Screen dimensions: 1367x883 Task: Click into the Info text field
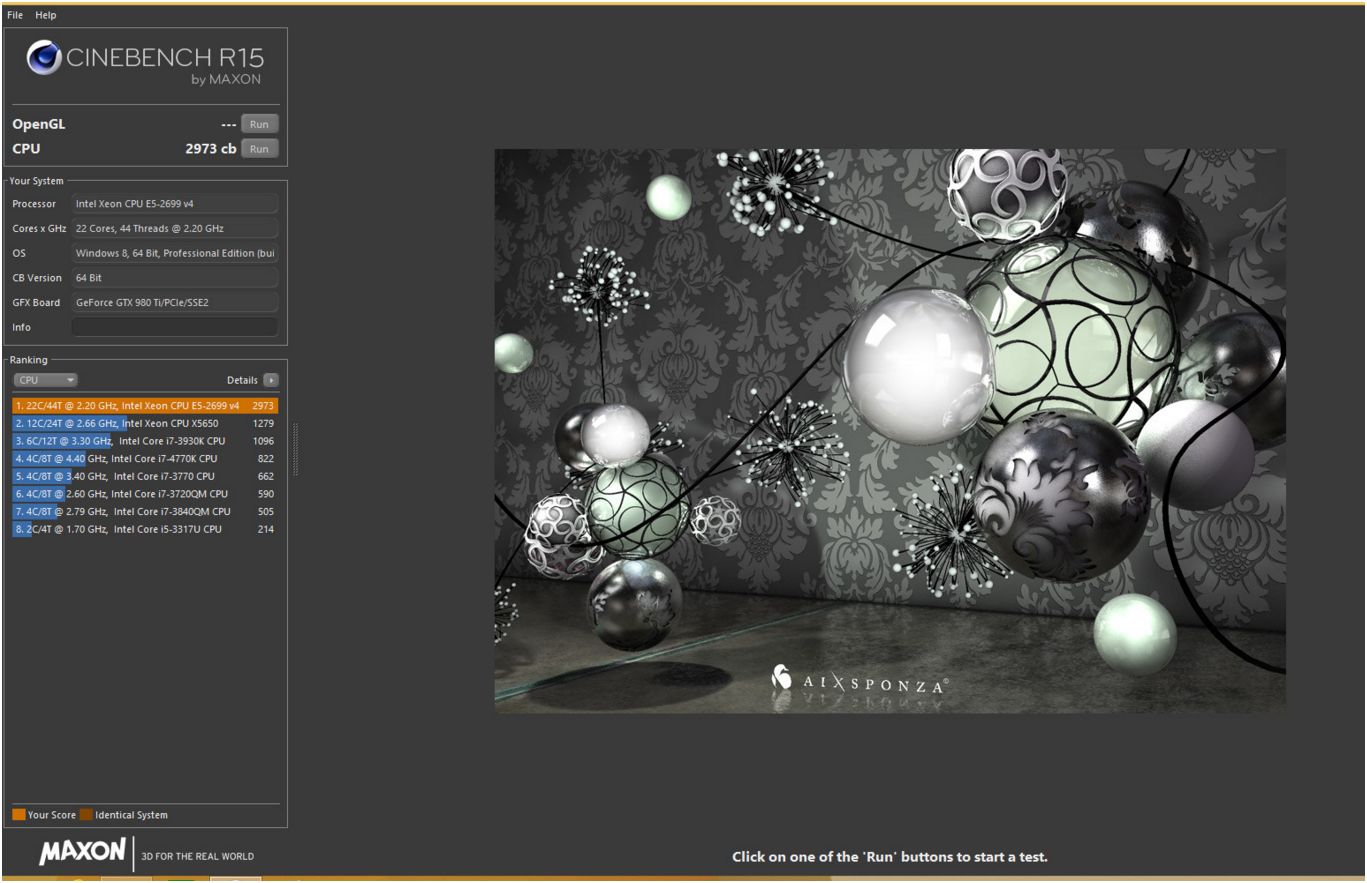tap(174, 327)
